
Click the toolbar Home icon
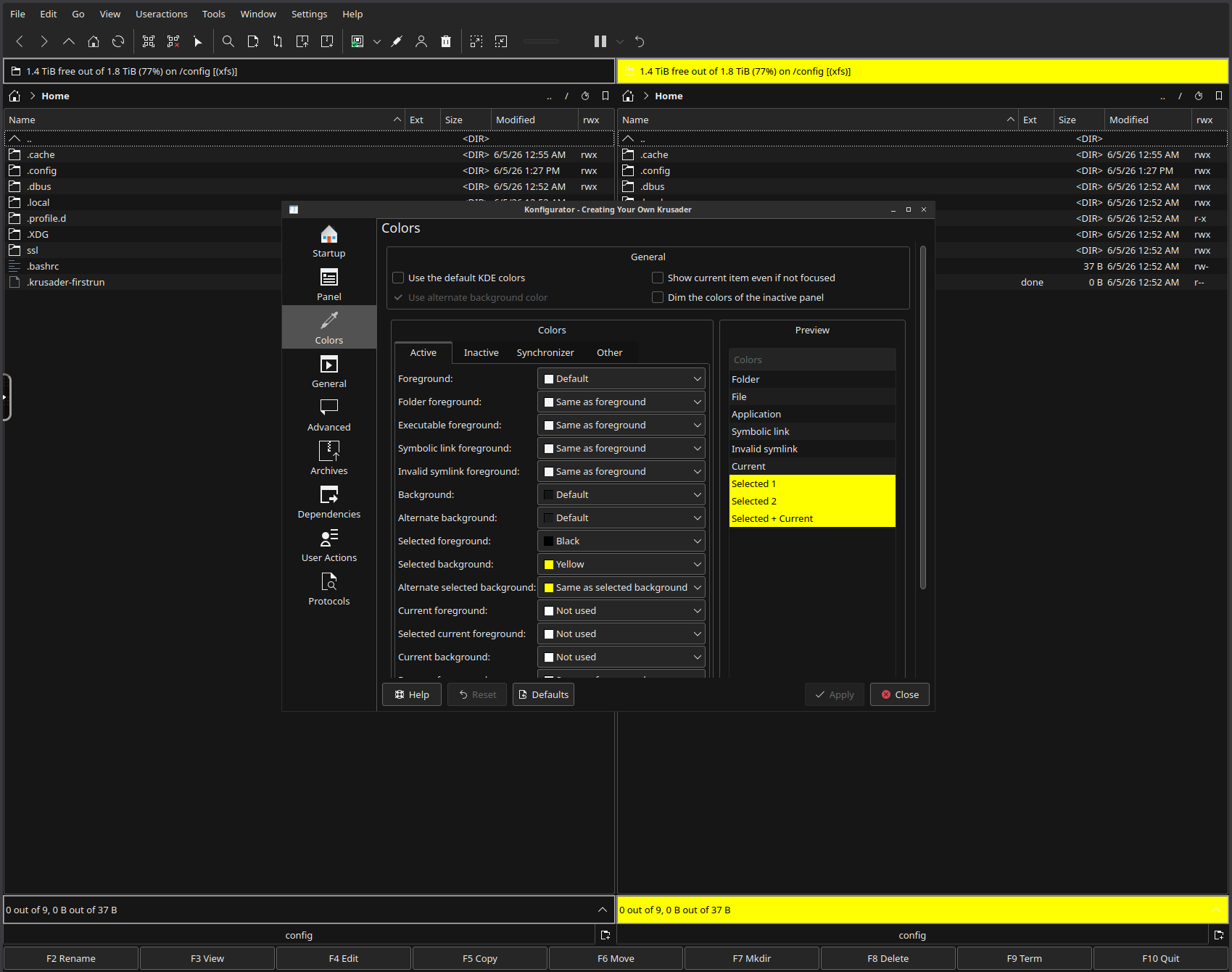pos(94,41)
